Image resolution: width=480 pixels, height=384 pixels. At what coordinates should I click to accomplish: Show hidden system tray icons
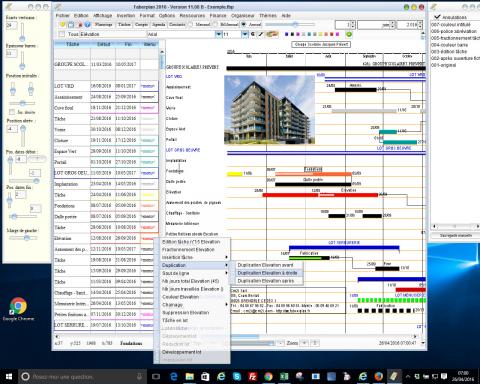pyautogui.click(x=408, y=377)
